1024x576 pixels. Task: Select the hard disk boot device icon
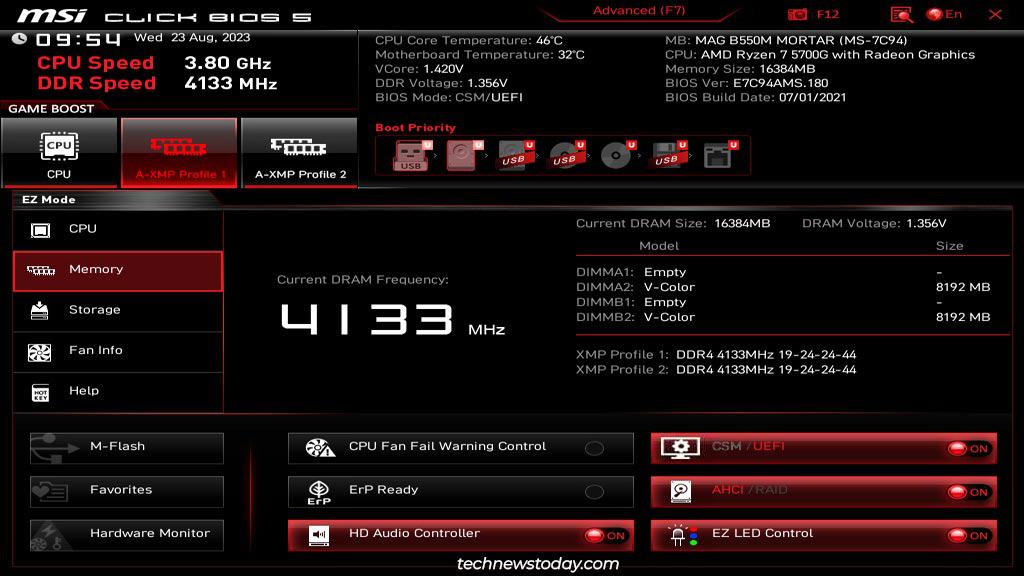[463, 155]
